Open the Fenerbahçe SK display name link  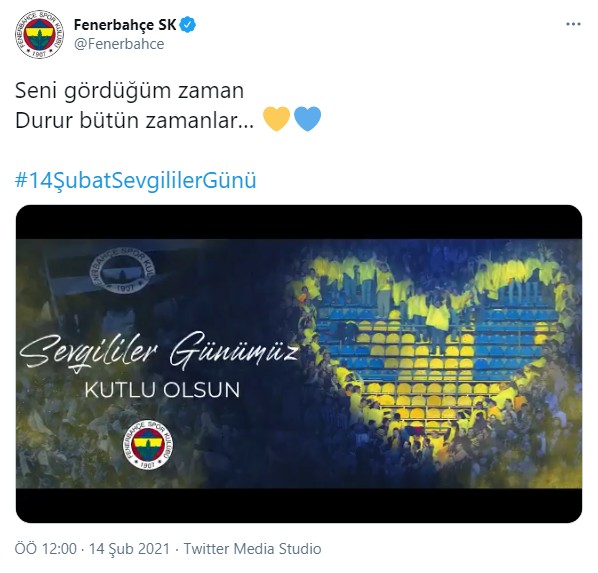[x=125, y=25]
